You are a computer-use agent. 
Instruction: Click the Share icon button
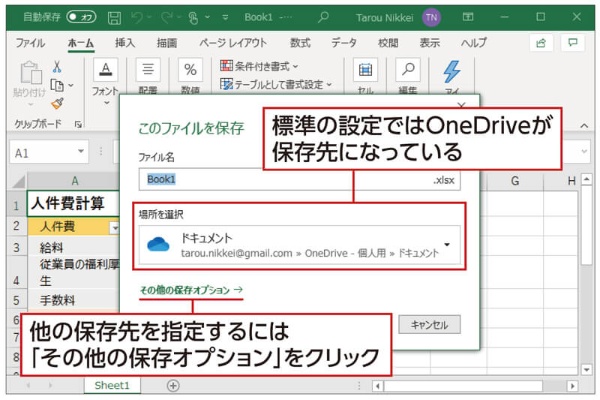(x=541, y=43)
